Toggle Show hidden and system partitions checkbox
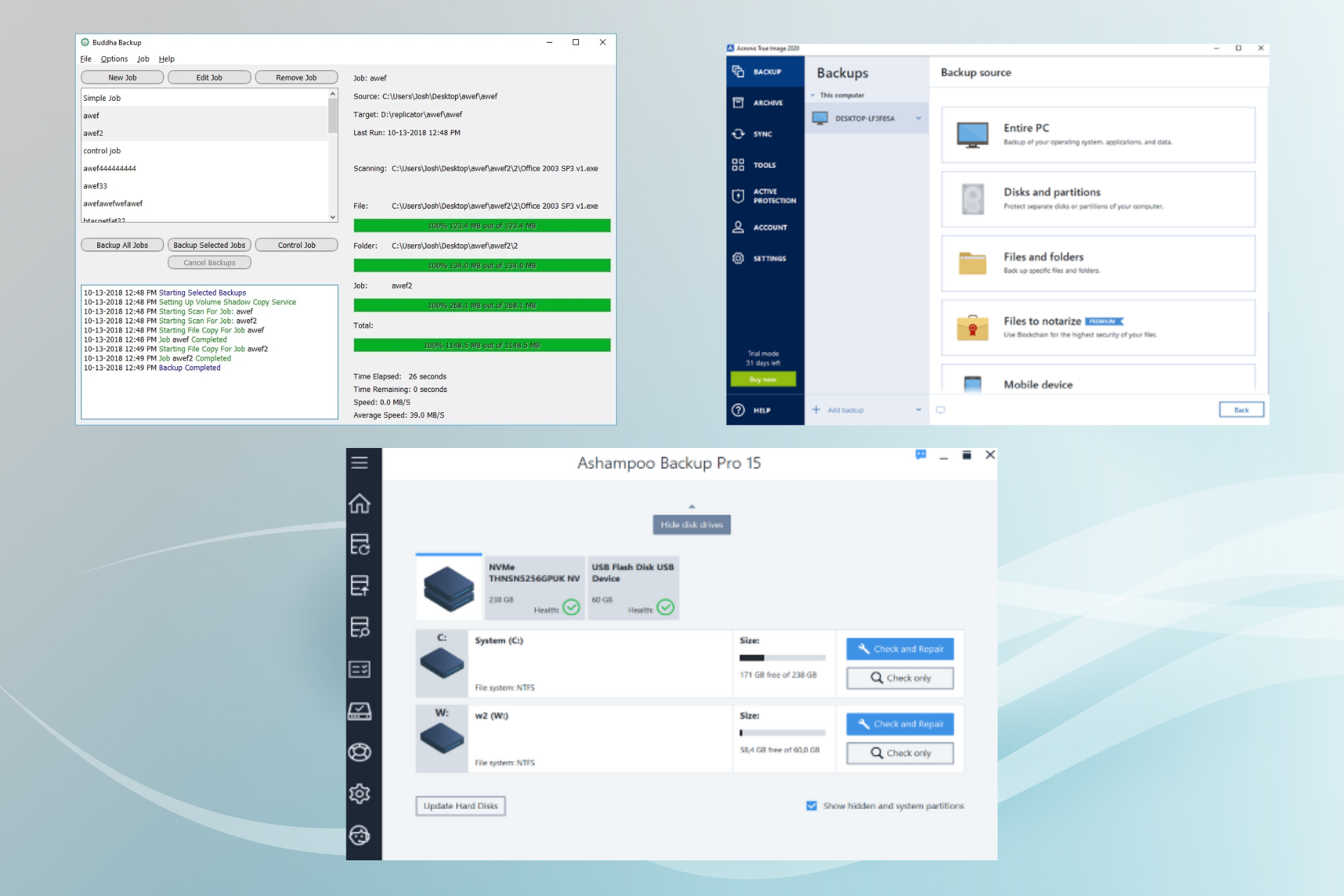Image resolution: width=1344 pixels, height=896 pixels. [x=811, y=806]
